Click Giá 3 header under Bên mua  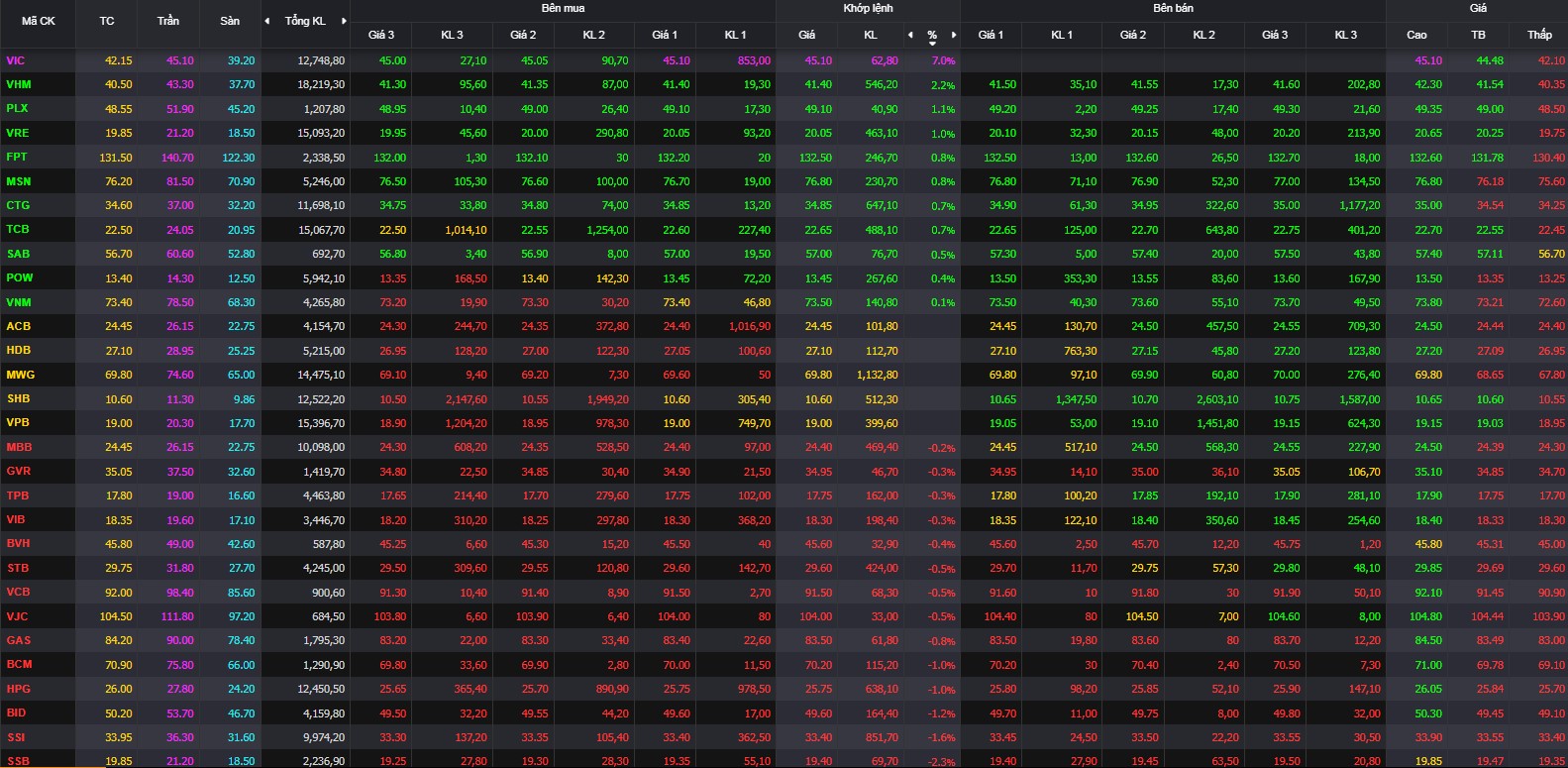point(381,35)
